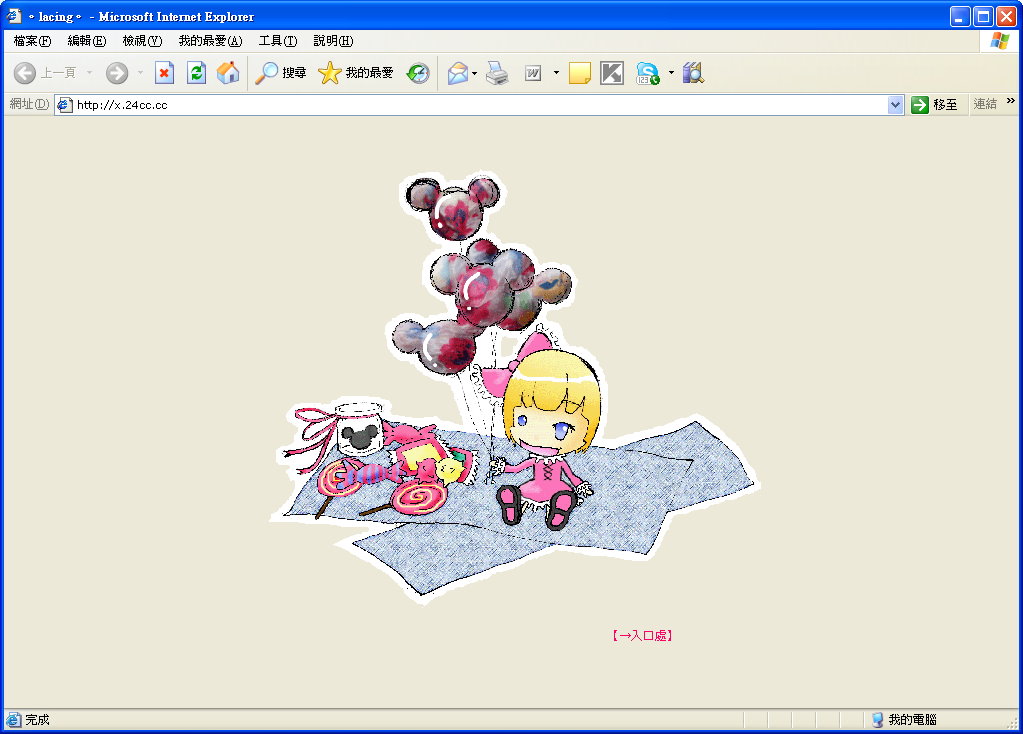
Task: Open the 我的最愛(A) menu
Action: click(210, 41)
